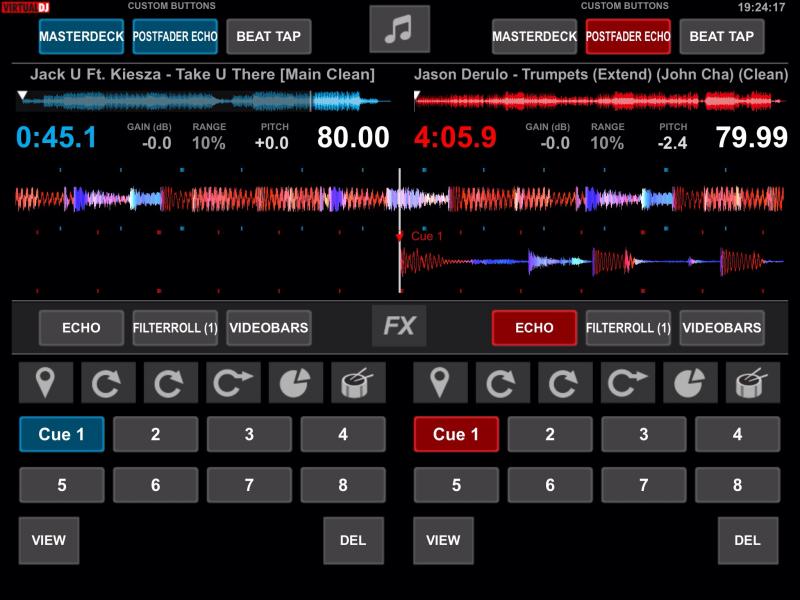Select left deck loop roll arrow icon
This screenshot has height=600, width=800.
[233, 383]
